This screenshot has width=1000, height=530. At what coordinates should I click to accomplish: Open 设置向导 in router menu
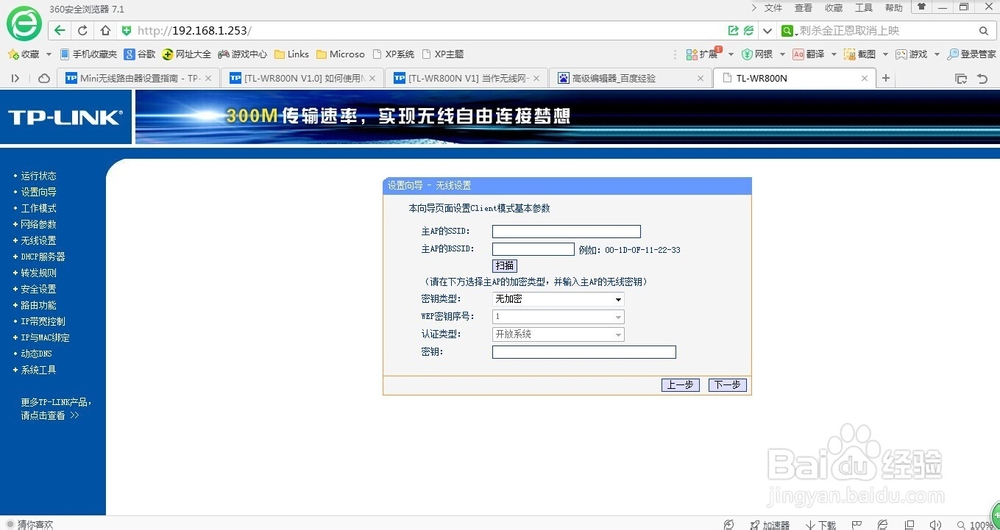point(38,192)
